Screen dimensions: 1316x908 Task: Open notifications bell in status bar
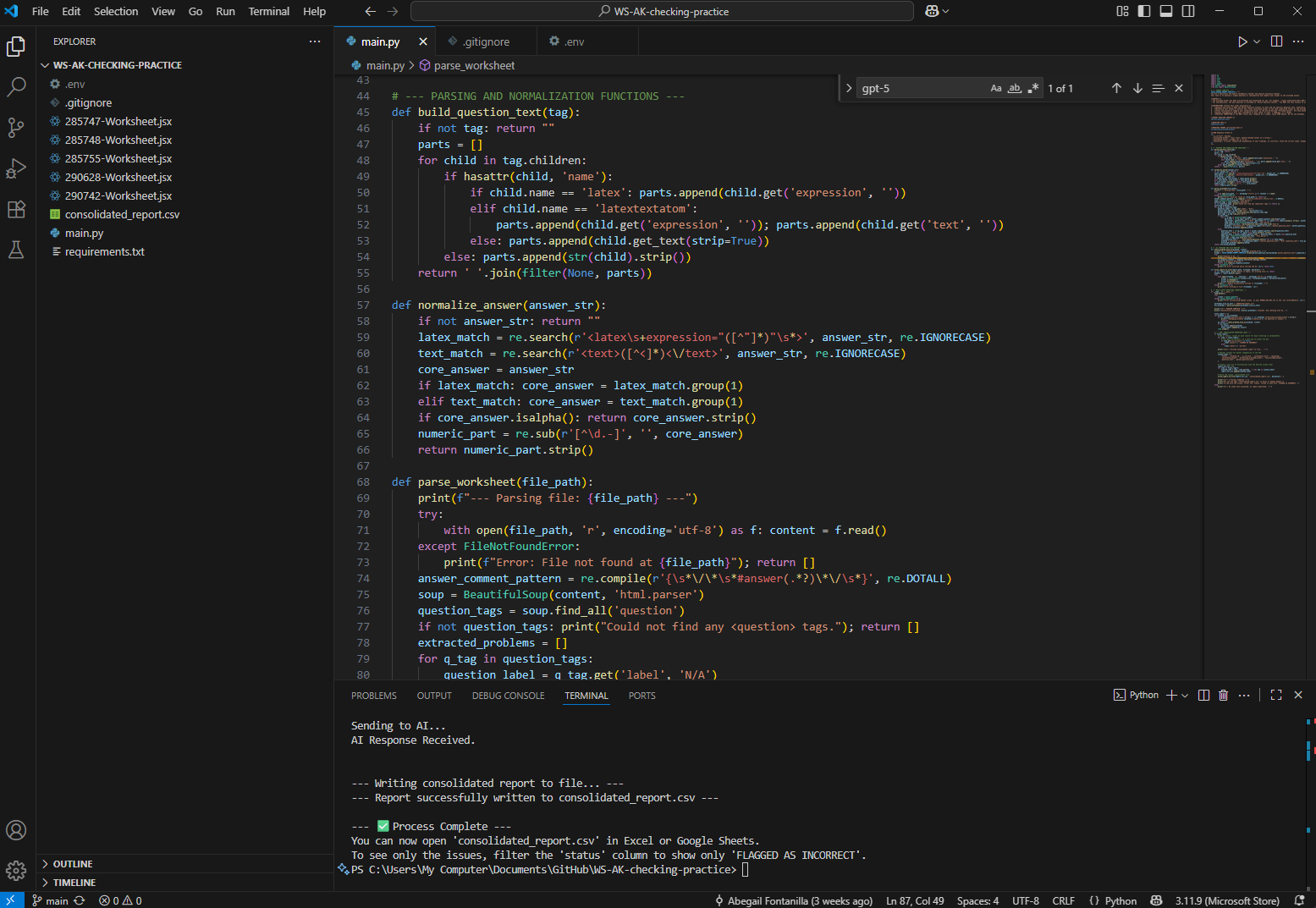click(x=1299, y=900)
